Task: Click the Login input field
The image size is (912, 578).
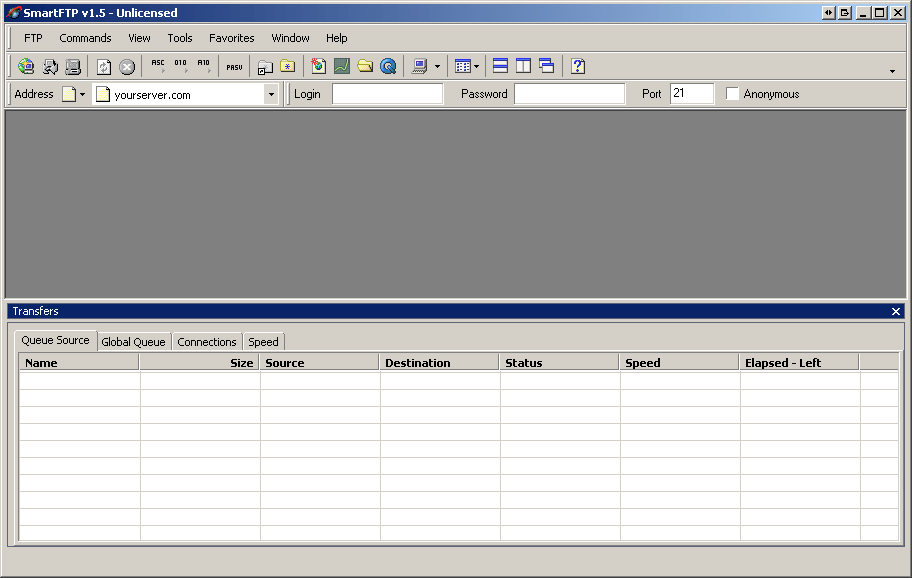Action: click(x=387, y=94)
